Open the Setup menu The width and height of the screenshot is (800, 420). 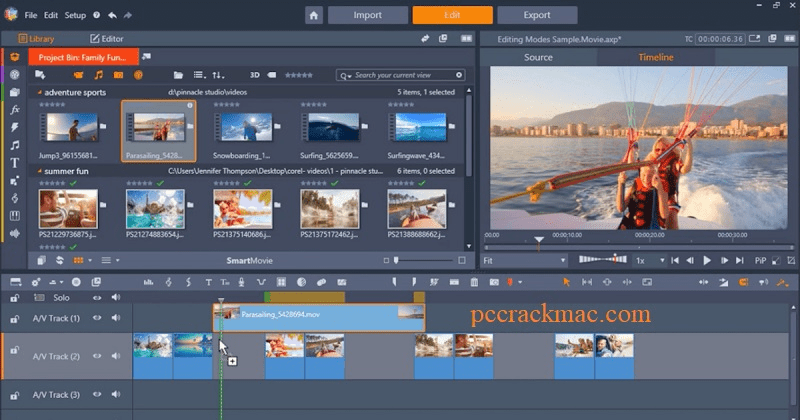click(75, 16)
